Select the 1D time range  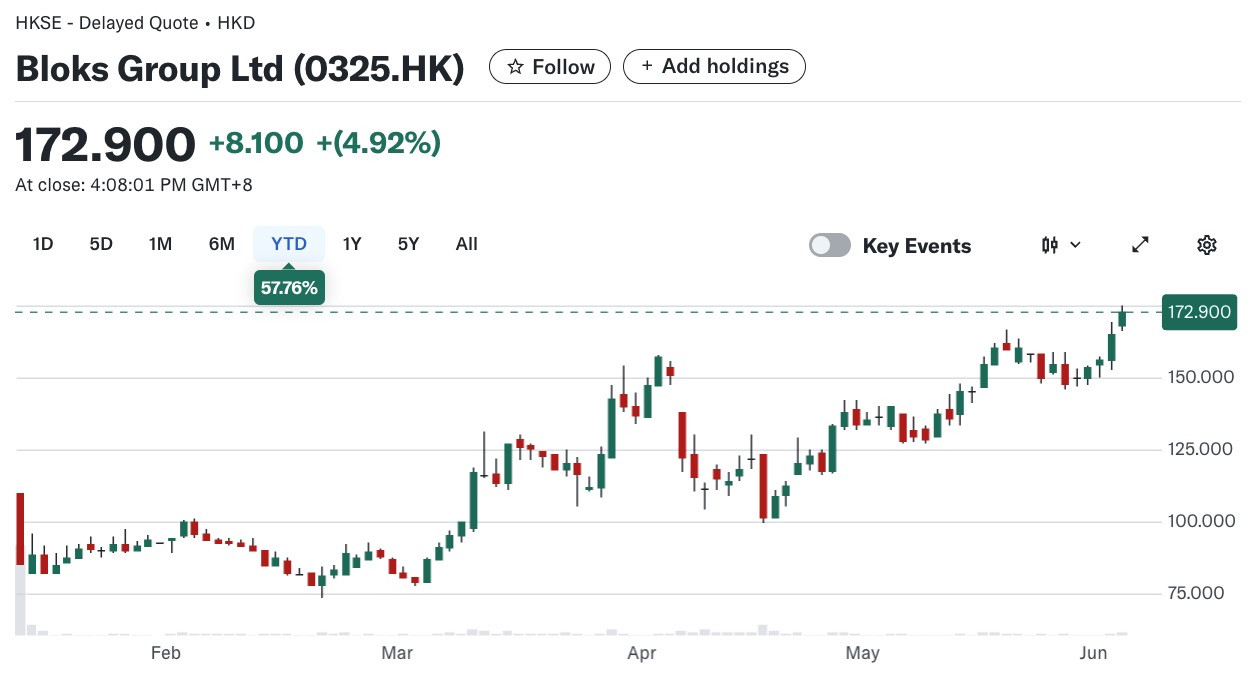(x=43, y=244)
